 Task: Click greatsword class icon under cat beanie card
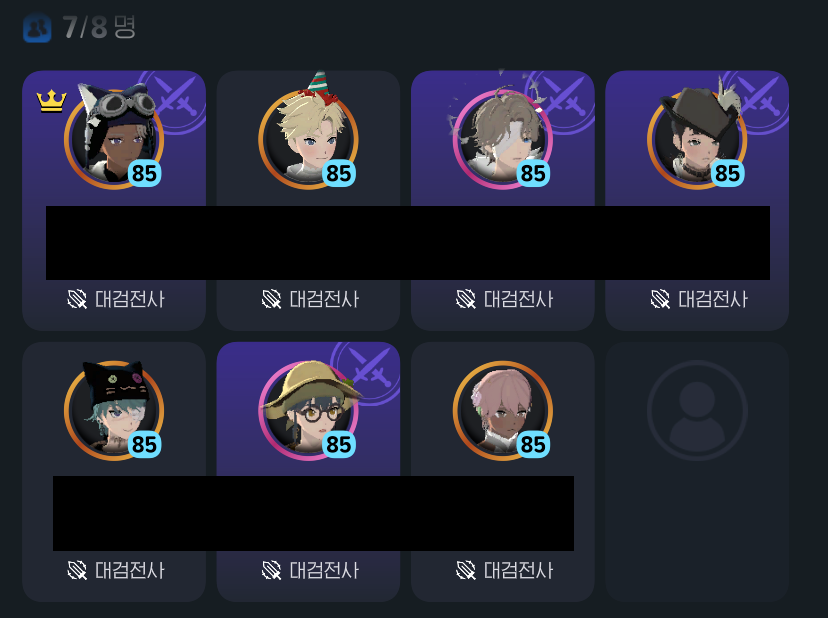tap(77, 570)
